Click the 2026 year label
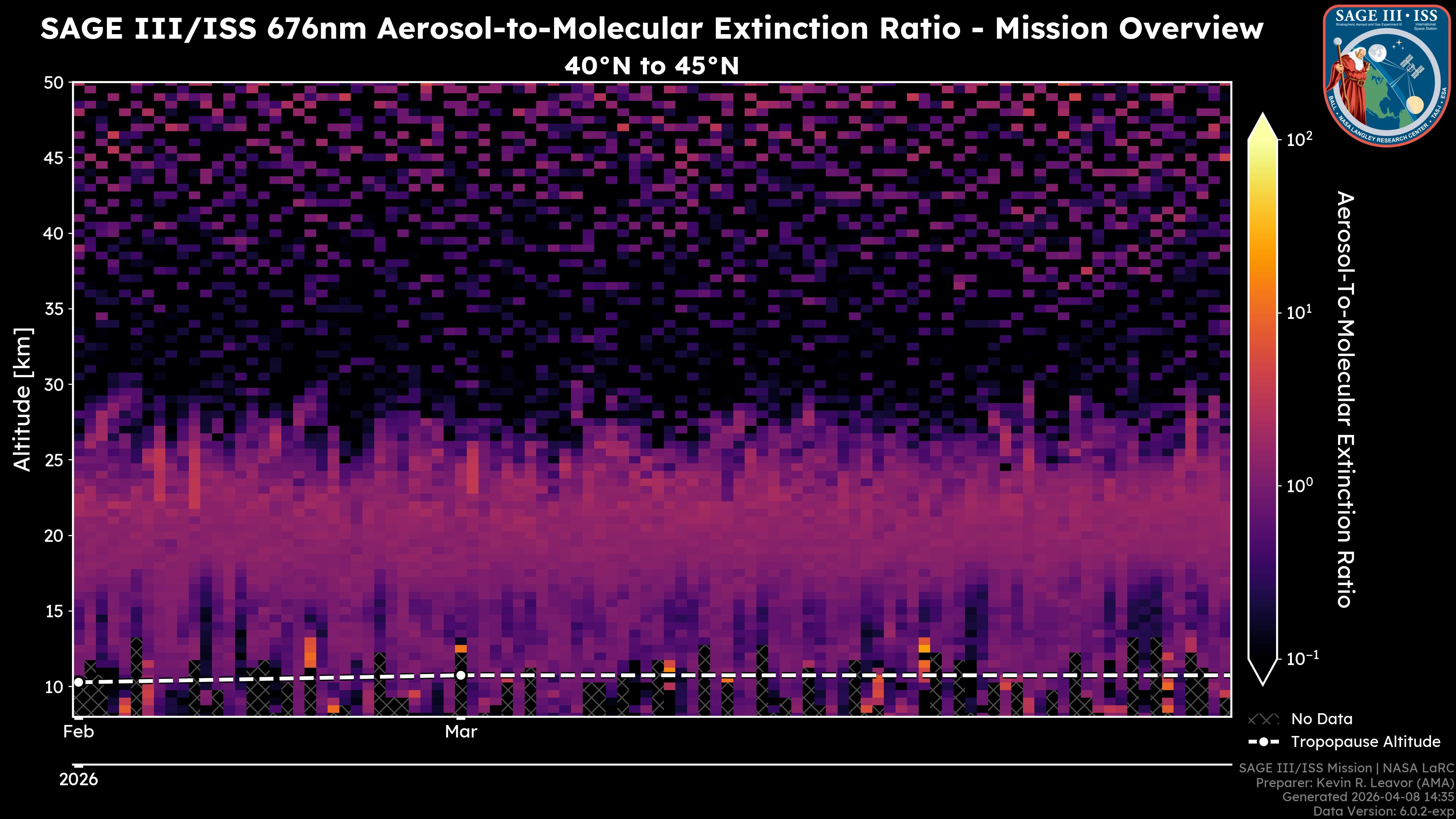1456x819 pixels. point(78,780)
